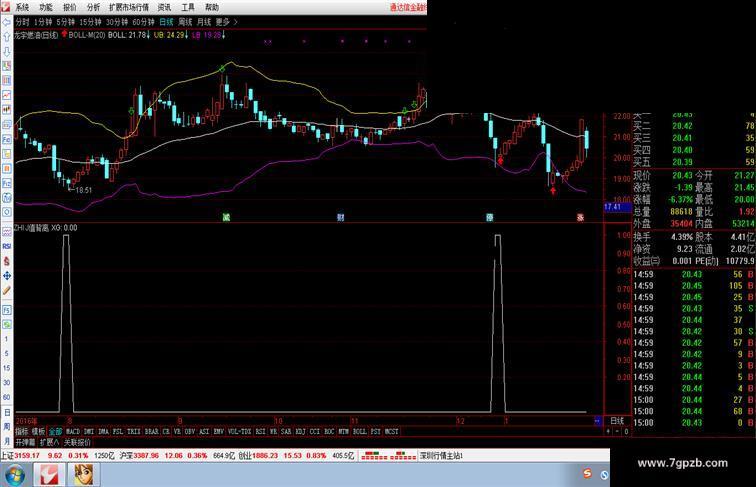Open the 工具 menu
The width and height of the screenshot is (756, 487).
(x=188, y=7)
